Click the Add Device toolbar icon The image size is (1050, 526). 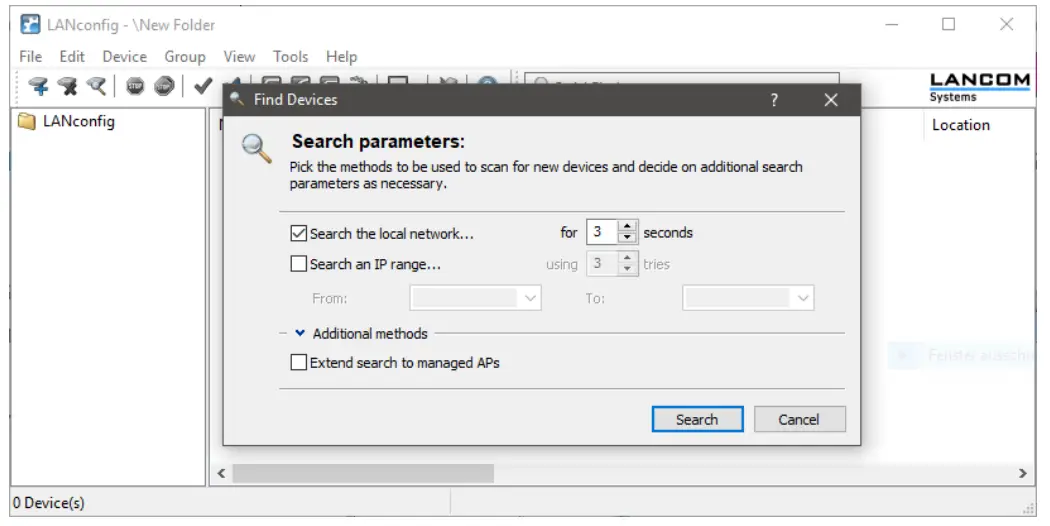38,86
